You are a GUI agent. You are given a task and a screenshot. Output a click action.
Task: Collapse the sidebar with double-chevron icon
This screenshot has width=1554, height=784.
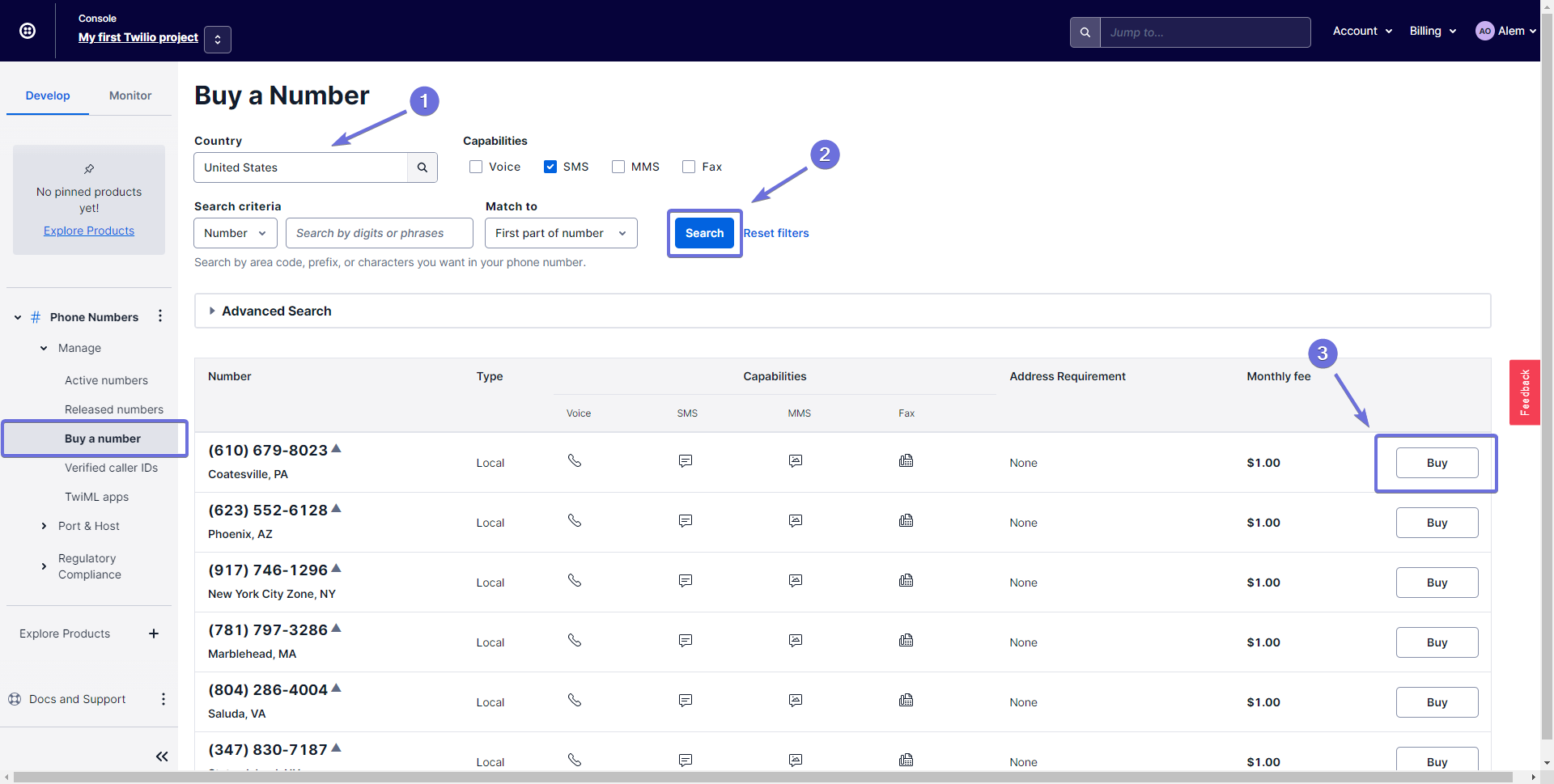click(162, 756)
